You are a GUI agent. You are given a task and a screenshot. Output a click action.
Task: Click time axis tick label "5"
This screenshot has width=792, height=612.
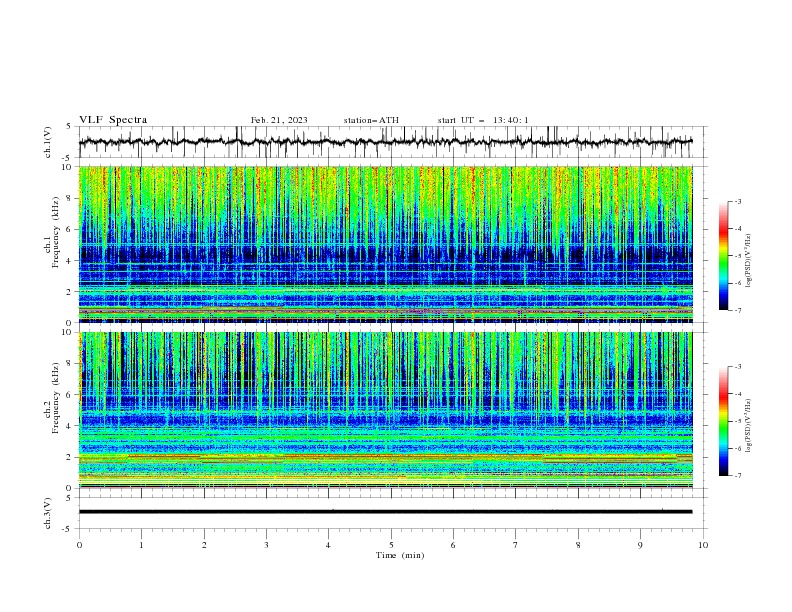[391, 545]
